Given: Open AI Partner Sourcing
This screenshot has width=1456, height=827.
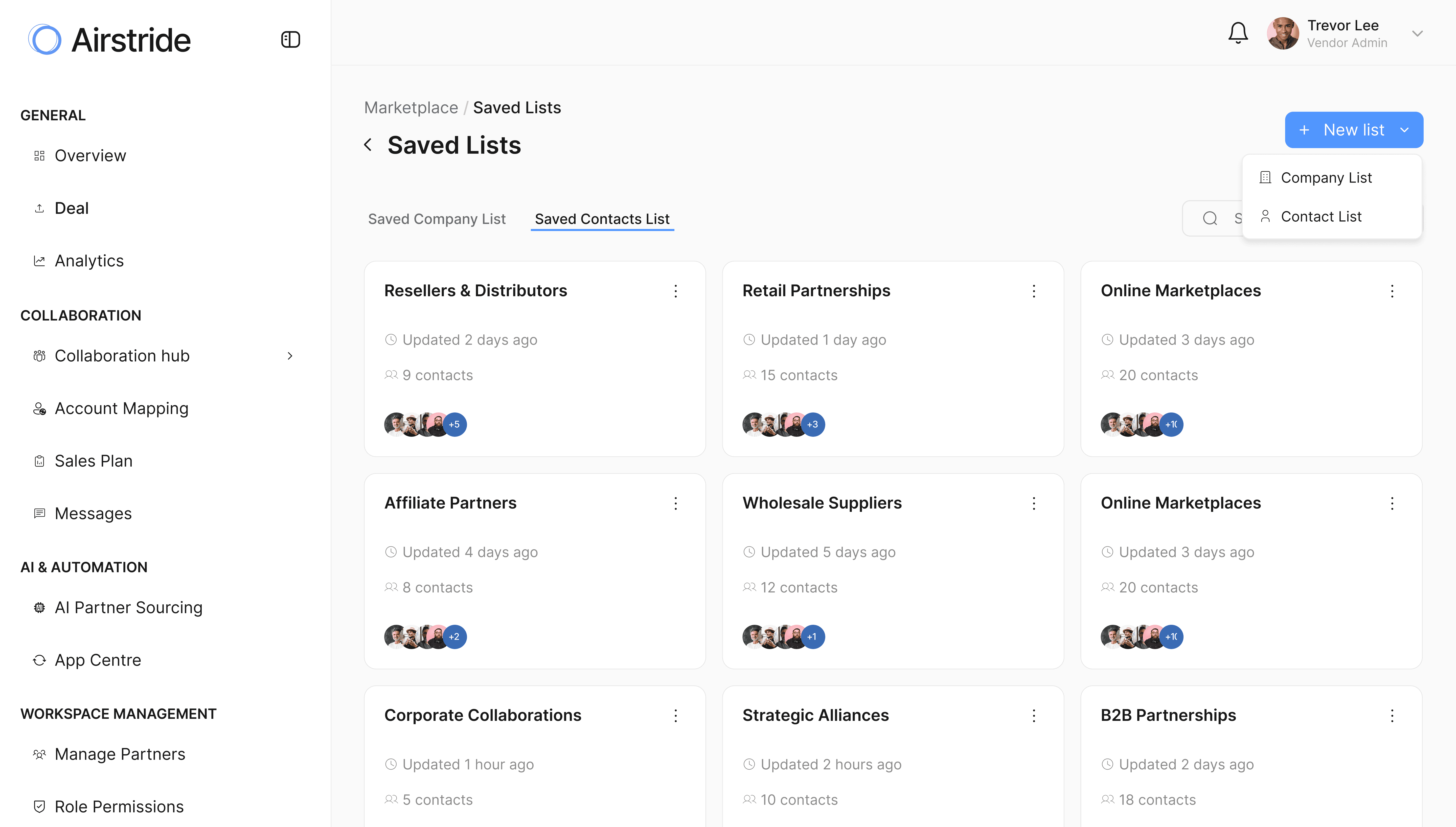Looking at the screenshot, I should point(128,607).
